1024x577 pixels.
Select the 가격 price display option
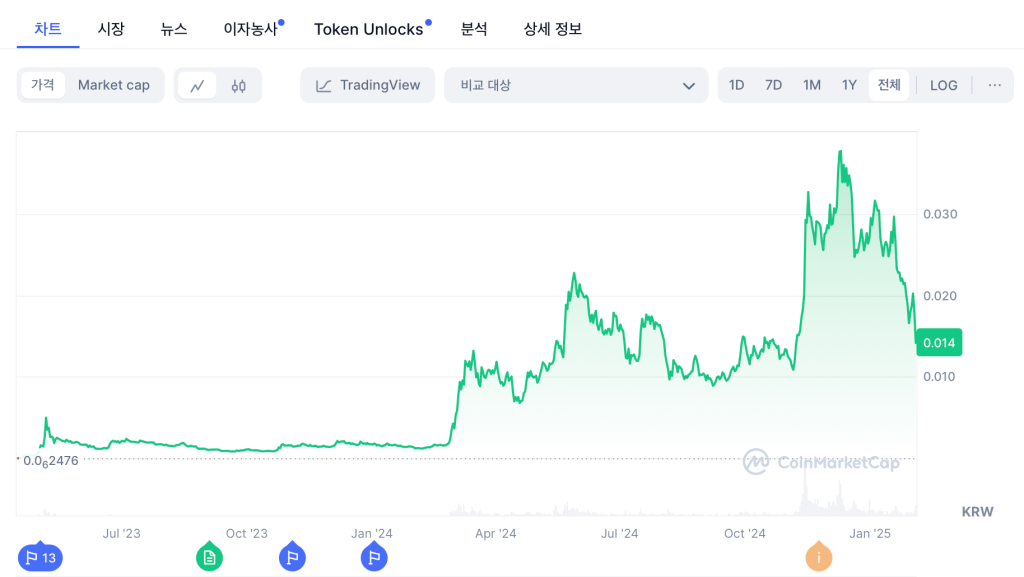(43, 85)
